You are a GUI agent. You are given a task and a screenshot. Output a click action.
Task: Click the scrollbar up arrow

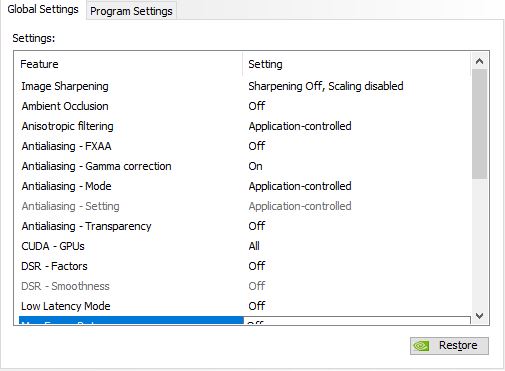[479, 61]
